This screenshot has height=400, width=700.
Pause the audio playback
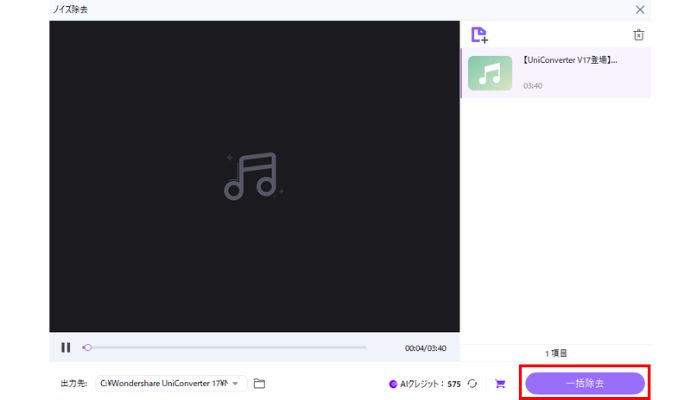click(65, 348)
